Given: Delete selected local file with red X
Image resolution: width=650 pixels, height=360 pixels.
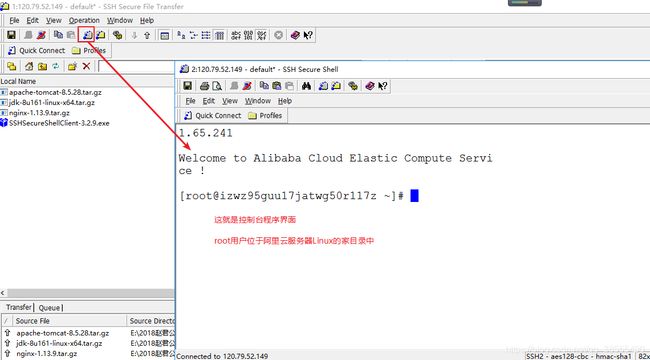Looking at the screenshot, I should pos(86,66).
